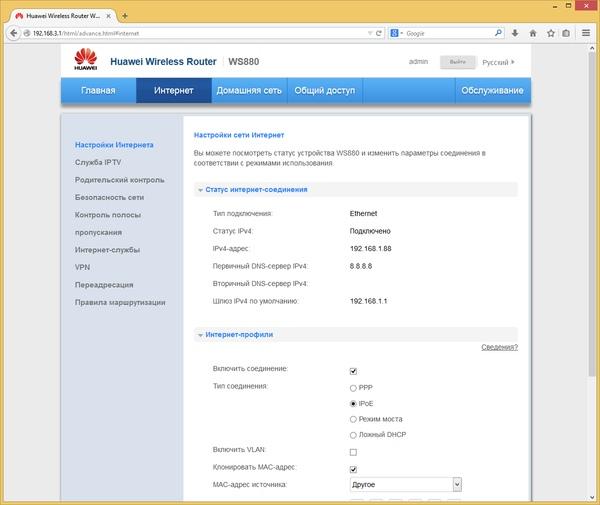The image size is (600, 505).
Task: Open the bookmarks list clipboard icon
Action: (x=566, y=33)
